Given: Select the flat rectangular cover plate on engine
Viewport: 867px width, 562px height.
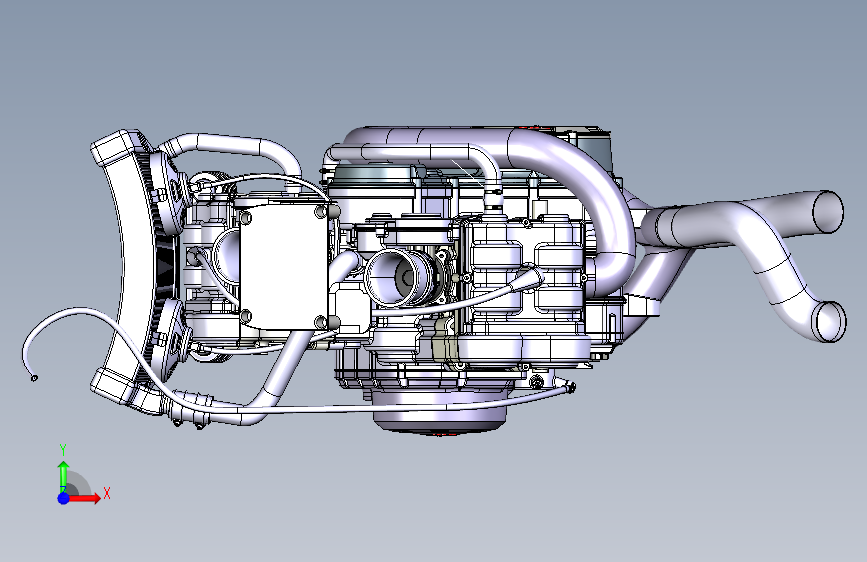Looking at the screenshot, I should click(x=284, y=267).
